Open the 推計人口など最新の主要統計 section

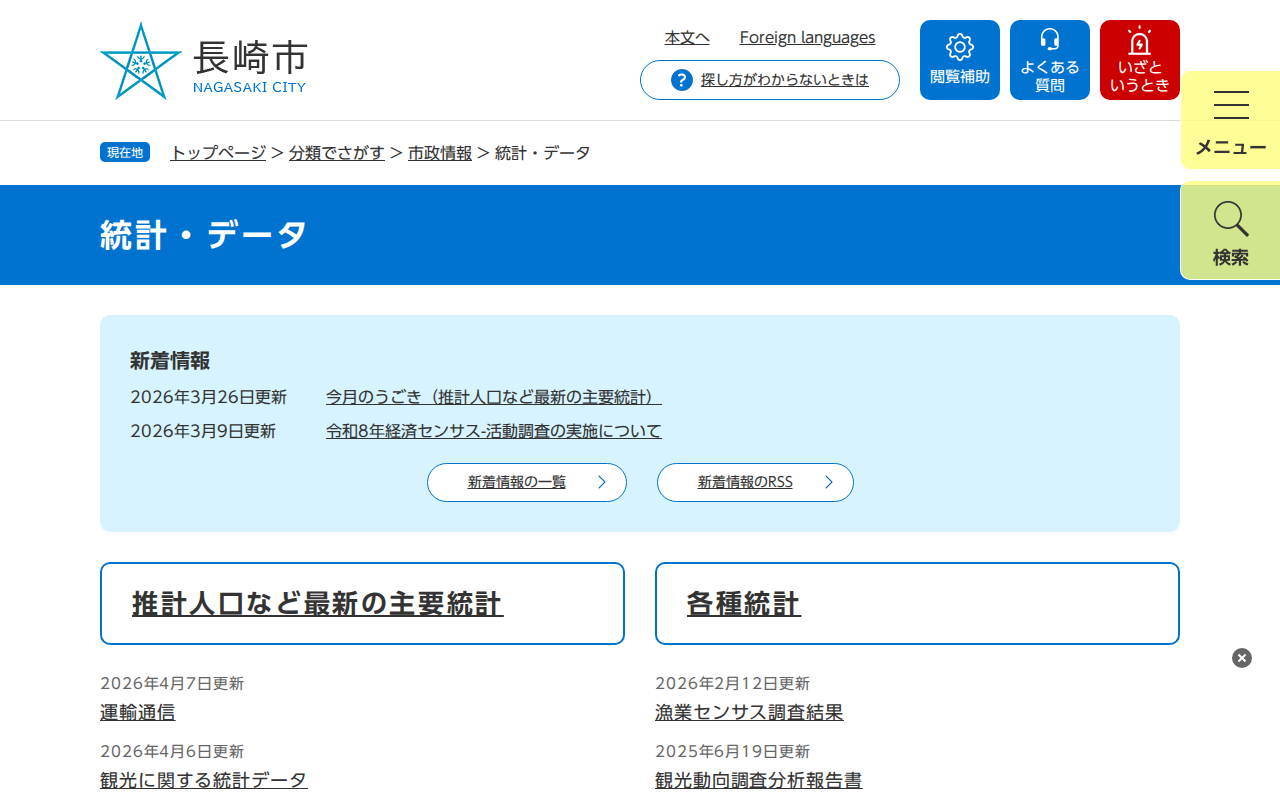(x=318, y=603)
